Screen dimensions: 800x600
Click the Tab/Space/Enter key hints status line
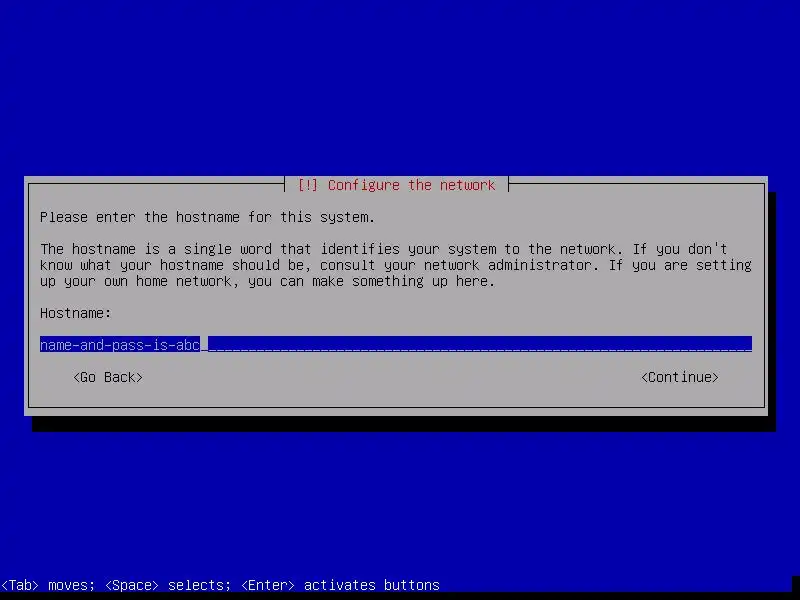pyautogui.click(x=220, y=585)
